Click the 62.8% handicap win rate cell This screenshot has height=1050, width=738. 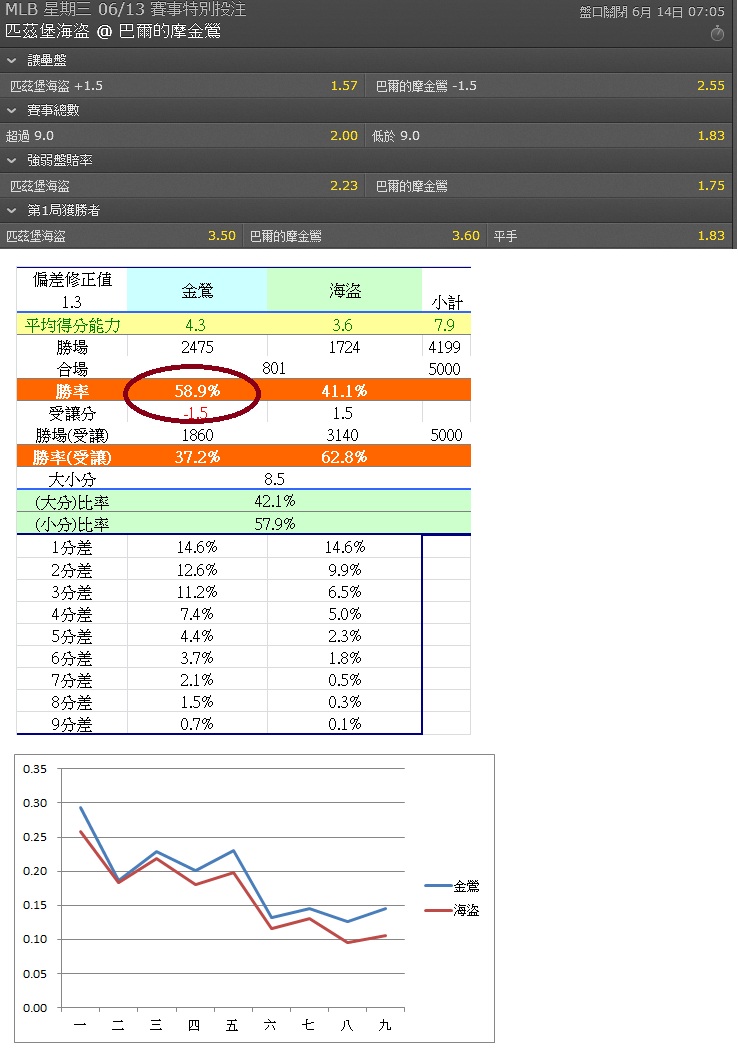344,457
